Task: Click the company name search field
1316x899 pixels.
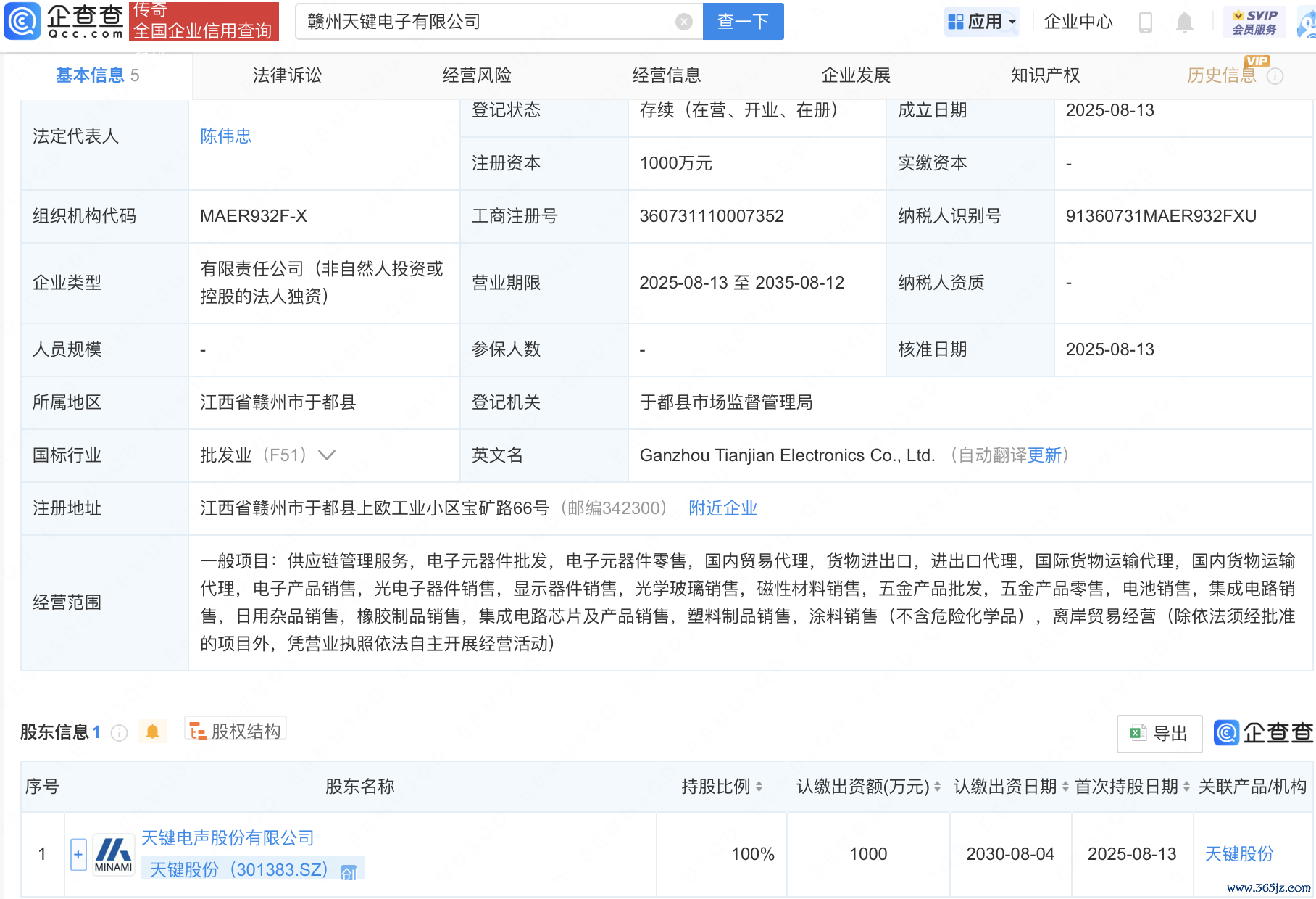Action: click(486, 22)
